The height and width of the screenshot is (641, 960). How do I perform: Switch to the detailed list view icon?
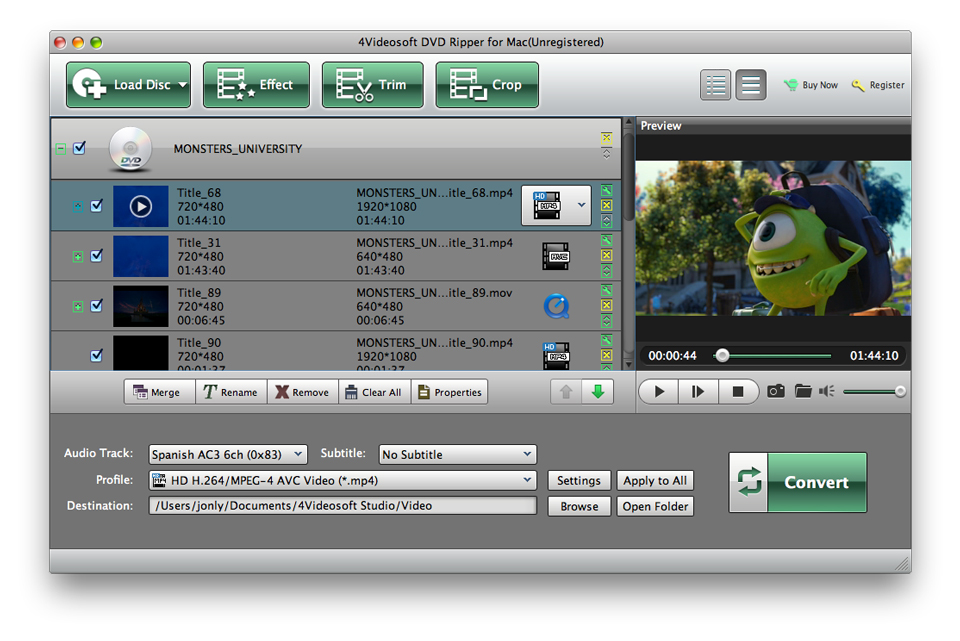click(715, 85)
